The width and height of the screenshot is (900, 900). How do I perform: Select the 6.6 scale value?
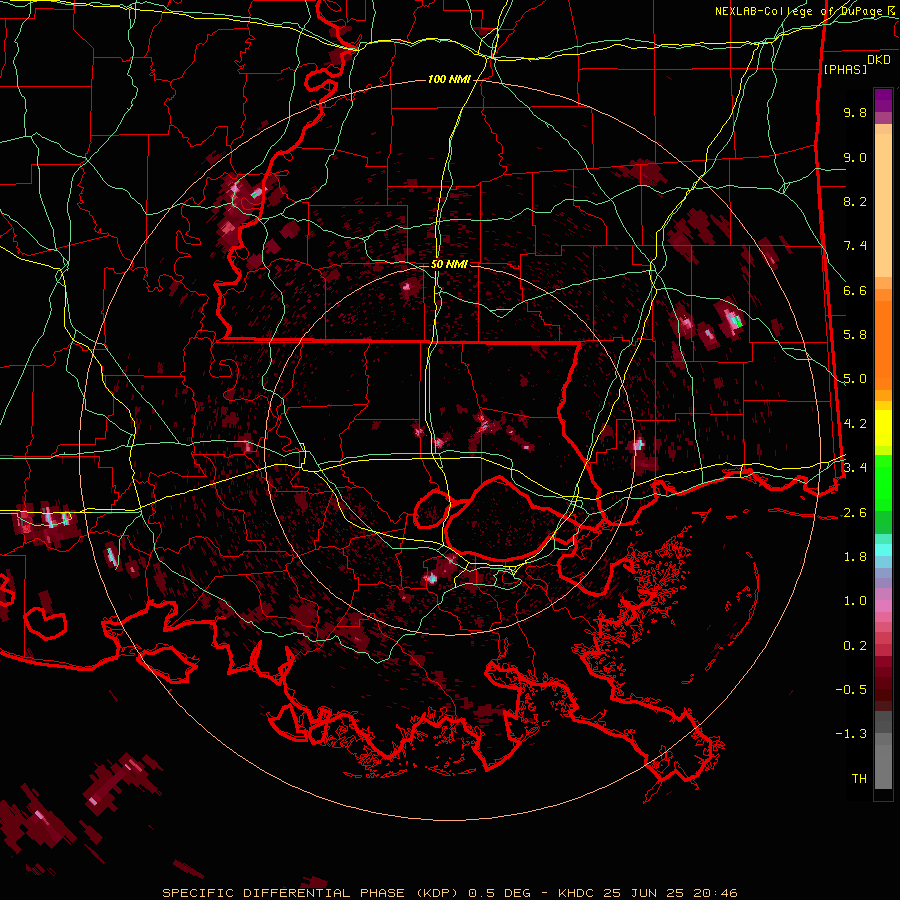[855, 290]
